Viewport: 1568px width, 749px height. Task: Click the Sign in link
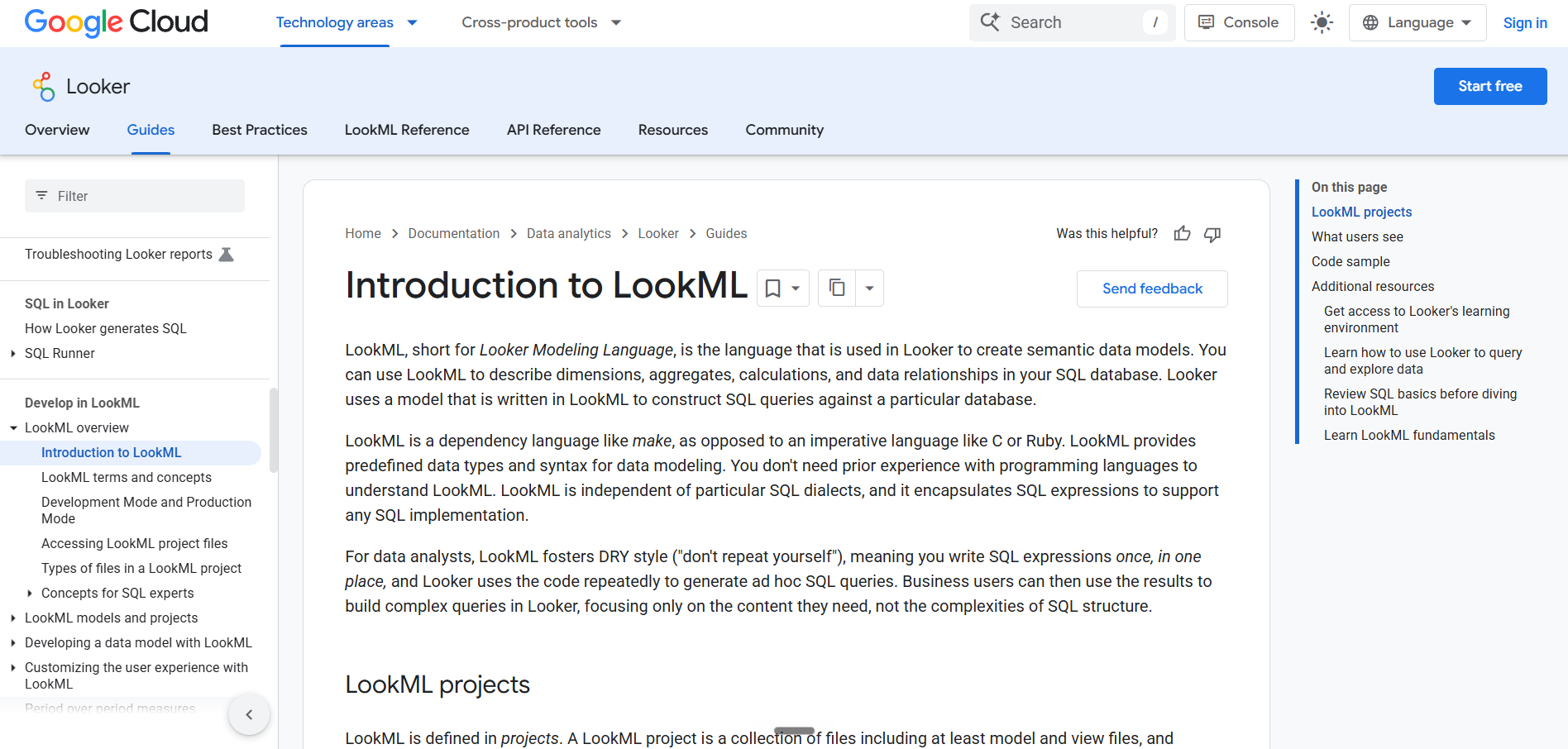tap(1525, 22)
